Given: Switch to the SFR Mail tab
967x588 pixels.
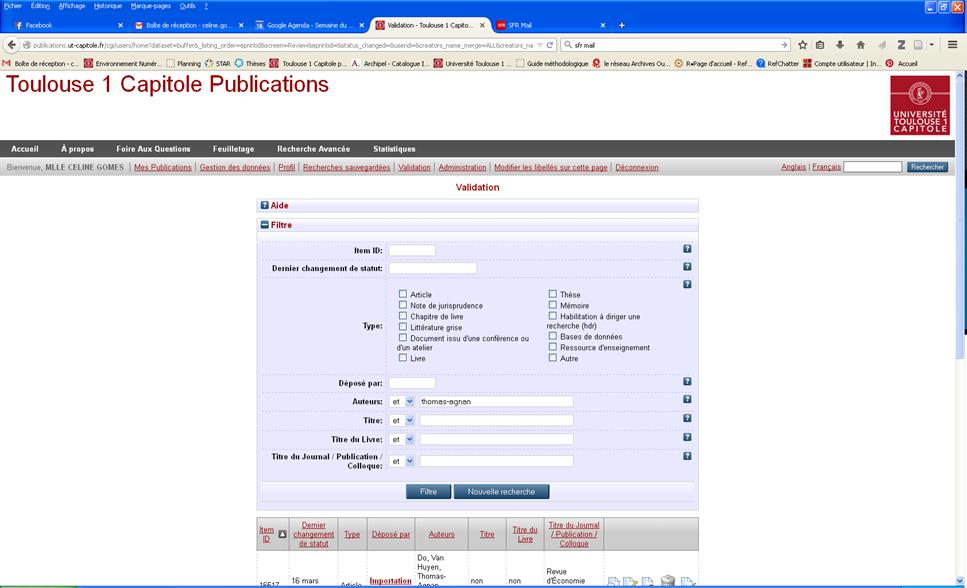Looking at the screenshot, I should tap(551, 25).
